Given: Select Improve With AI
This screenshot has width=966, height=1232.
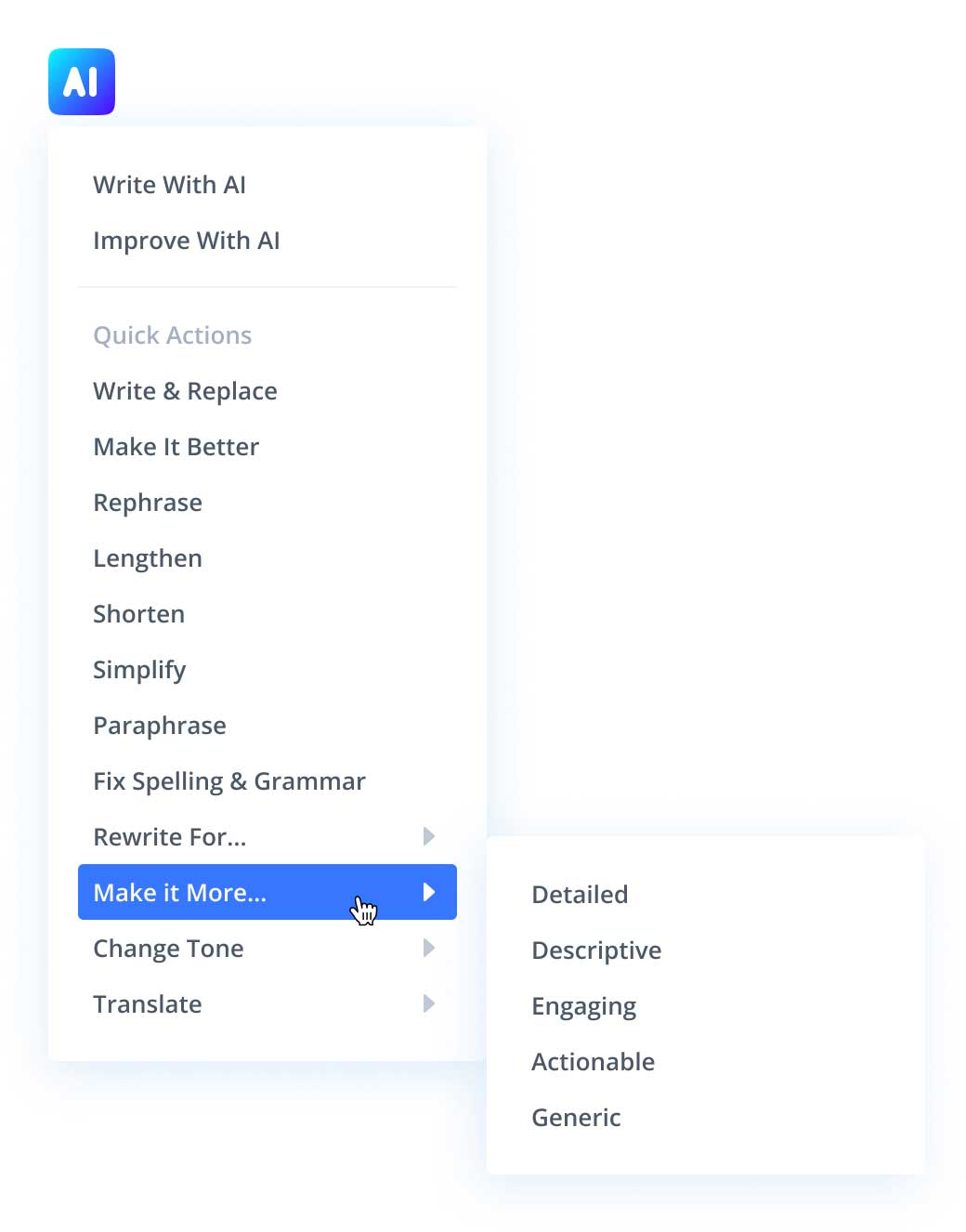Looking at the screenshot, I should [186, 240].
